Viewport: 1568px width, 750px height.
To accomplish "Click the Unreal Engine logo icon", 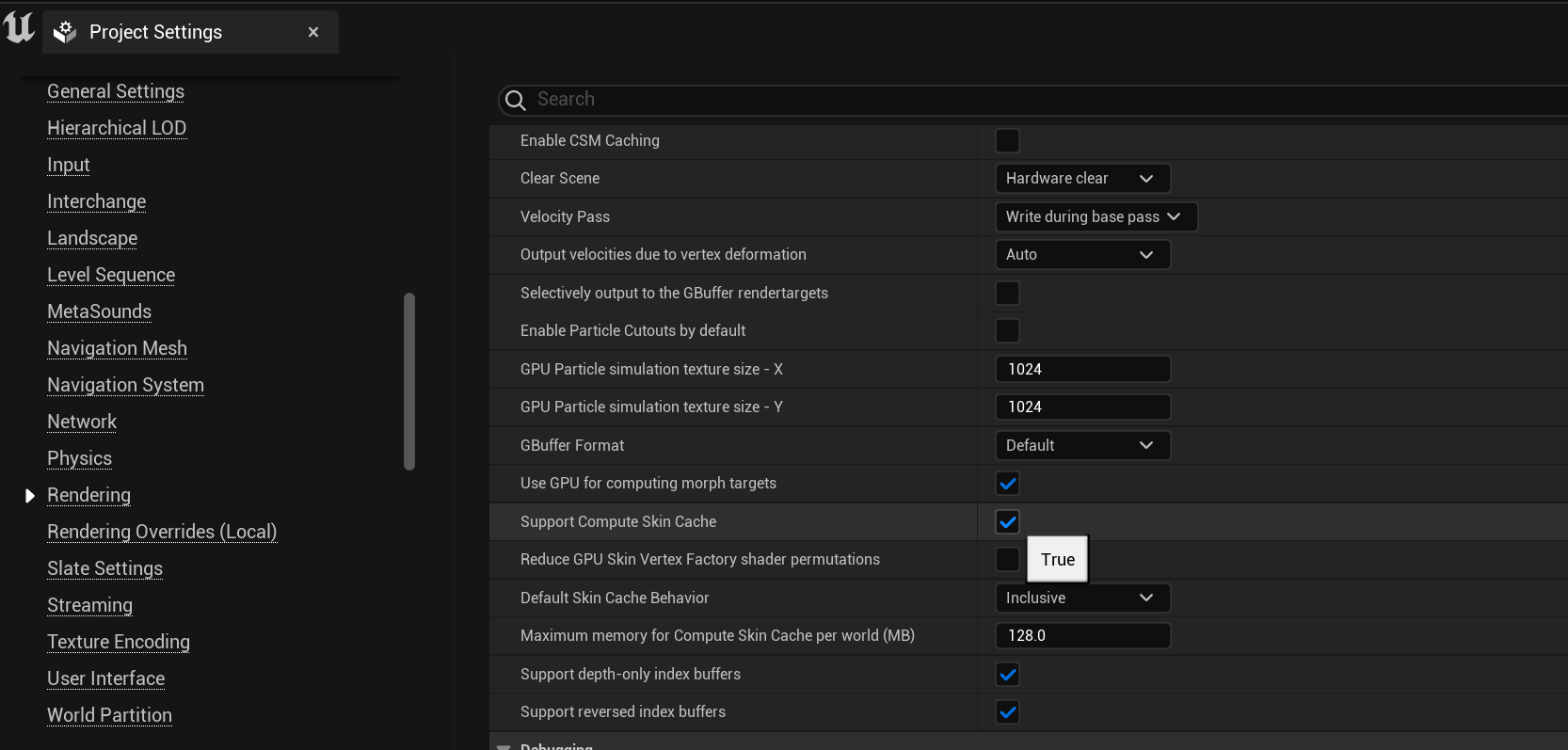I will (x=19, y=28).
